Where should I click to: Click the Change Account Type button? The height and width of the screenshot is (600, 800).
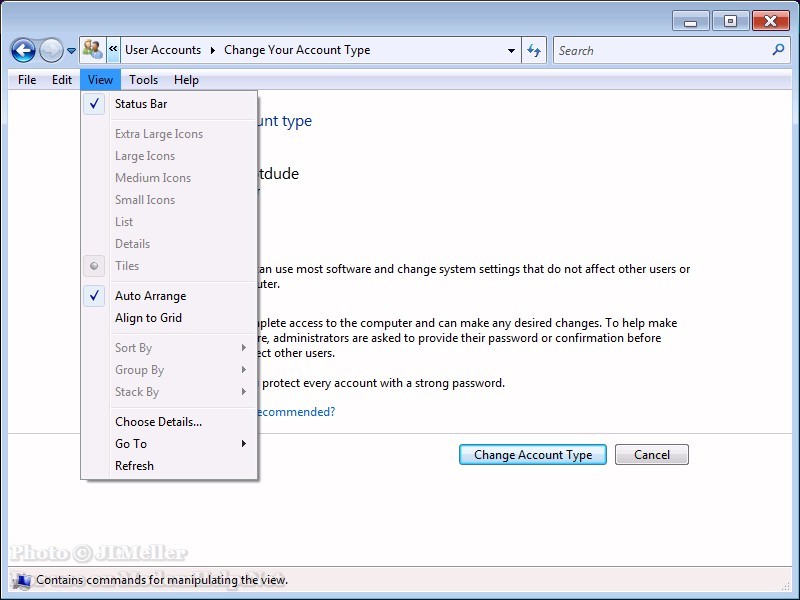[x=533, y=454]
